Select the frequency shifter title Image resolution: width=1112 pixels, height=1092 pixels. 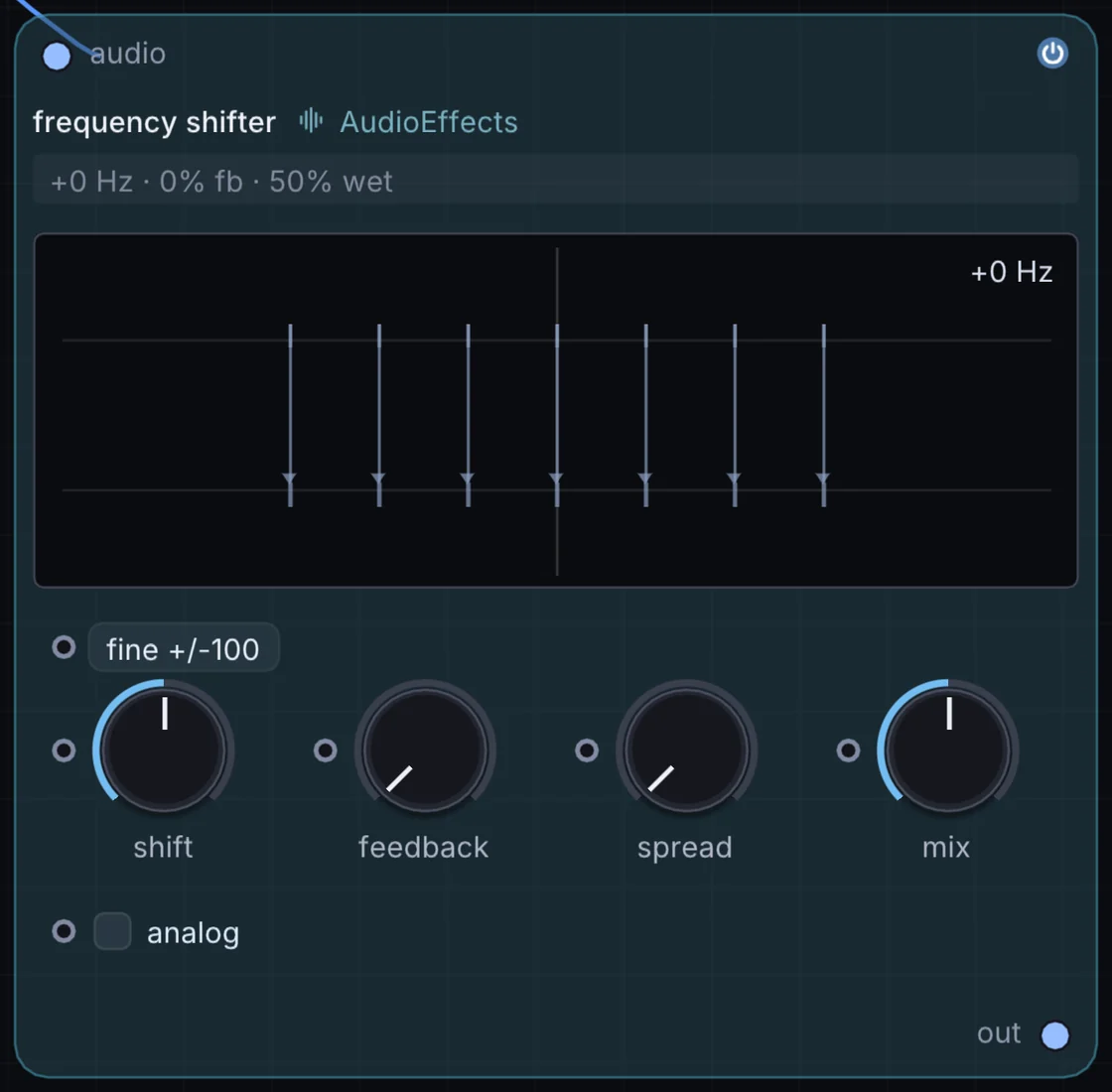(155, 122)
